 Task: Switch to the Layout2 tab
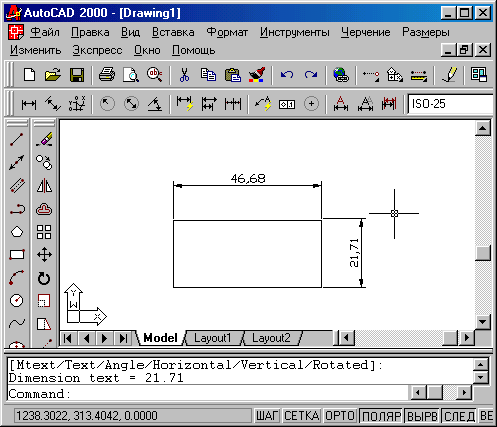pyautogui.click(x=271, y=338)
